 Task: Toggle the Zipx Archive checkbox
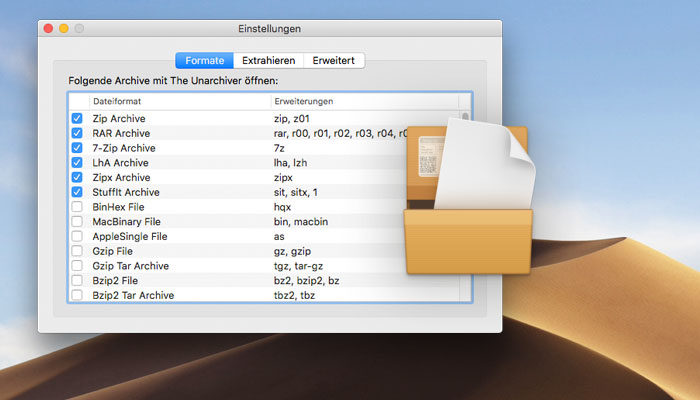pyautogui.click(x=77, y=177)
